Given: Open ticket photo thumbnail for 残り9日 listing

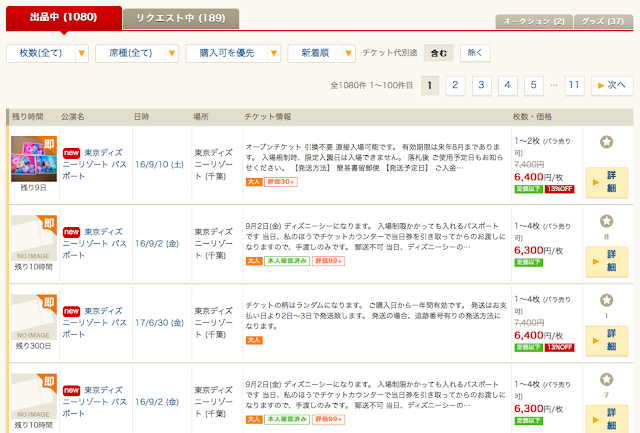Looking at the screenshot, I should click(34, 159).
